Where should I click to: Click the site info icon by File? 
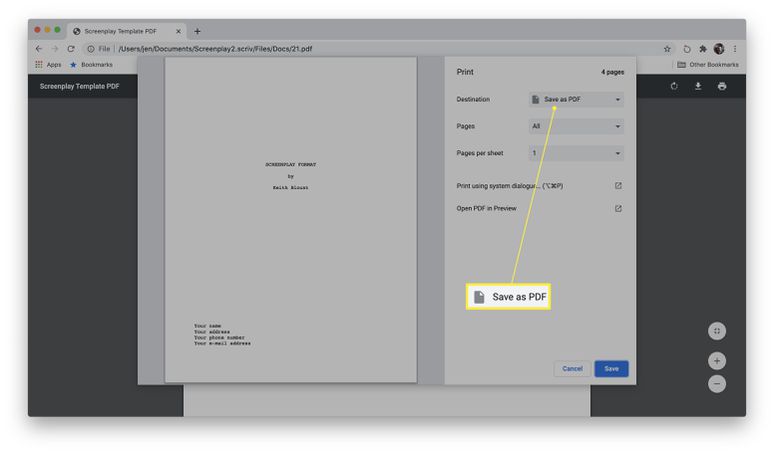[x=90, y=49]
